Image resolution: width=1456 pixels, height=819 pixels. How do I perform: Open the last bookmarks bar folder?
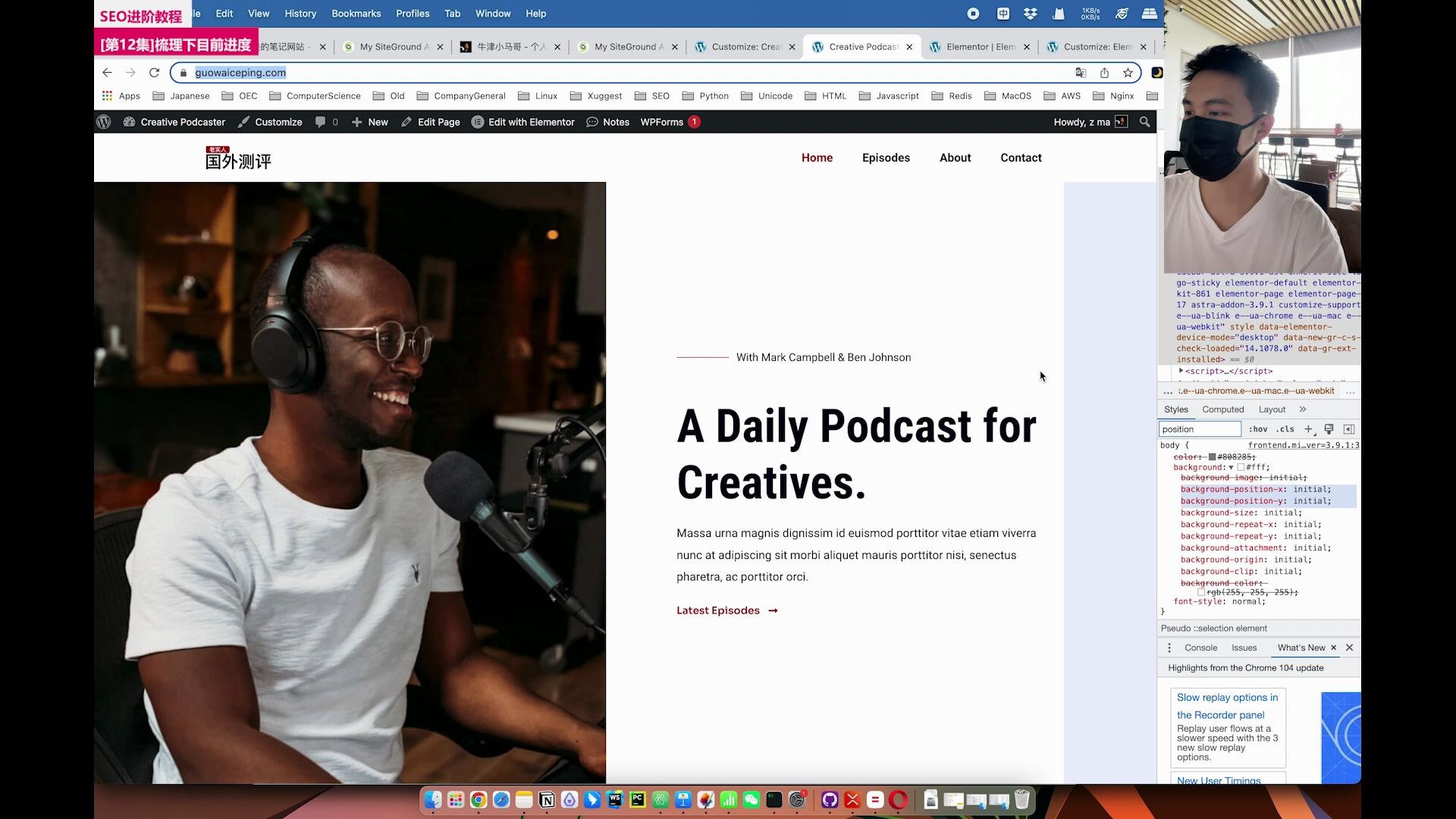tap(1152, 96)
